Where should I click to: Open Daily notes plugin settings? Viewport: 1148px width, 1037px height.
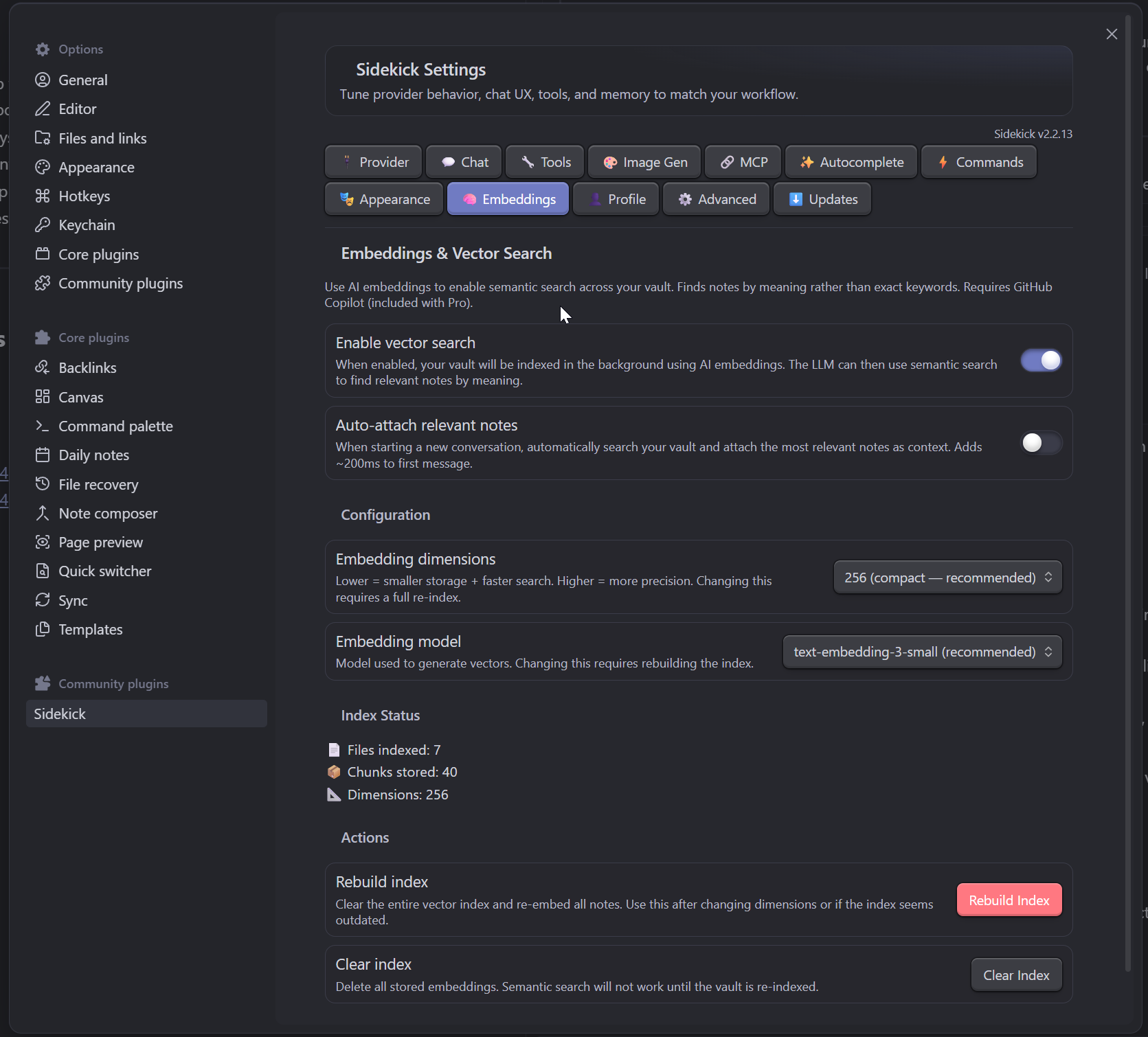click(x=146, y=455)
